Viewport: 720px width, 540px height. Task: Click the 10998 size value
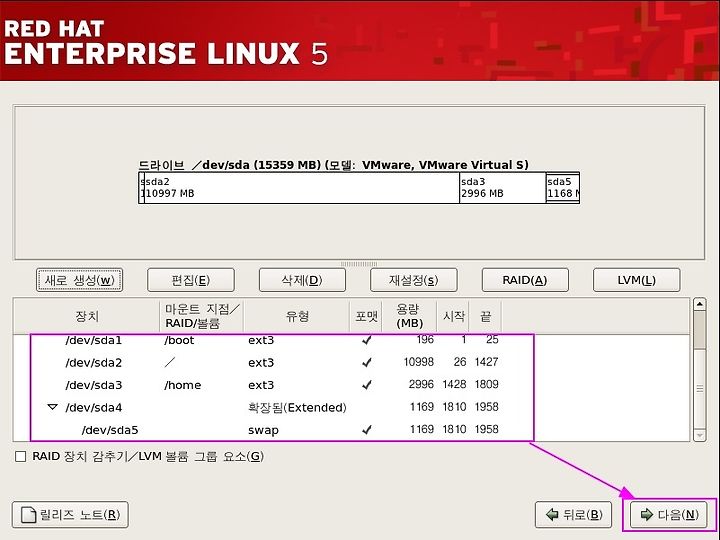coord(418,362)
